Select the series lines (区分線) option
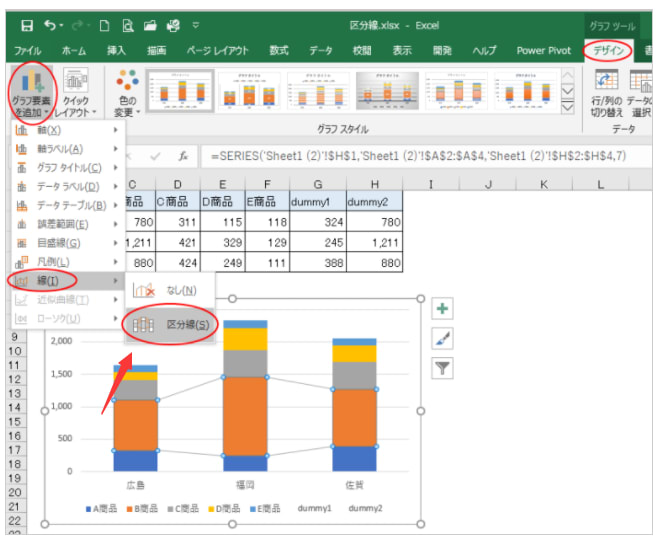 (x=170, y=325)
